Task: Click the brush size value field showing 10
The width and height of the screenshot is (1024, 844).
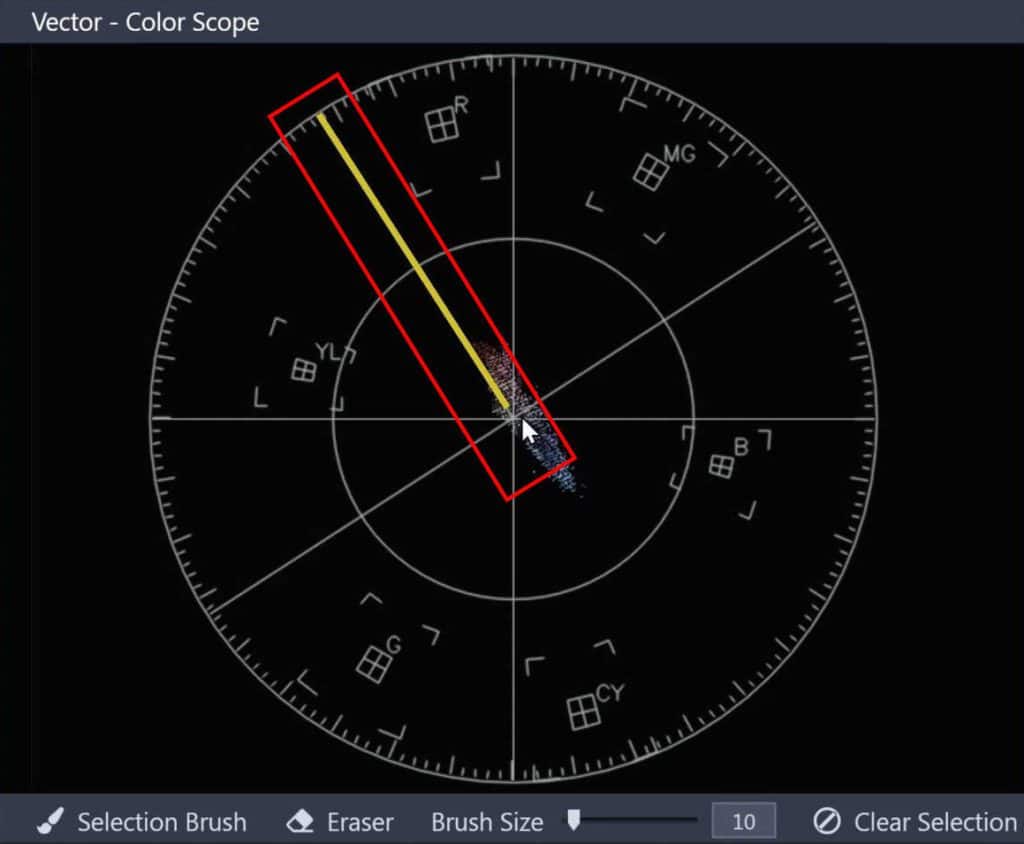Action: click(744, 822)
